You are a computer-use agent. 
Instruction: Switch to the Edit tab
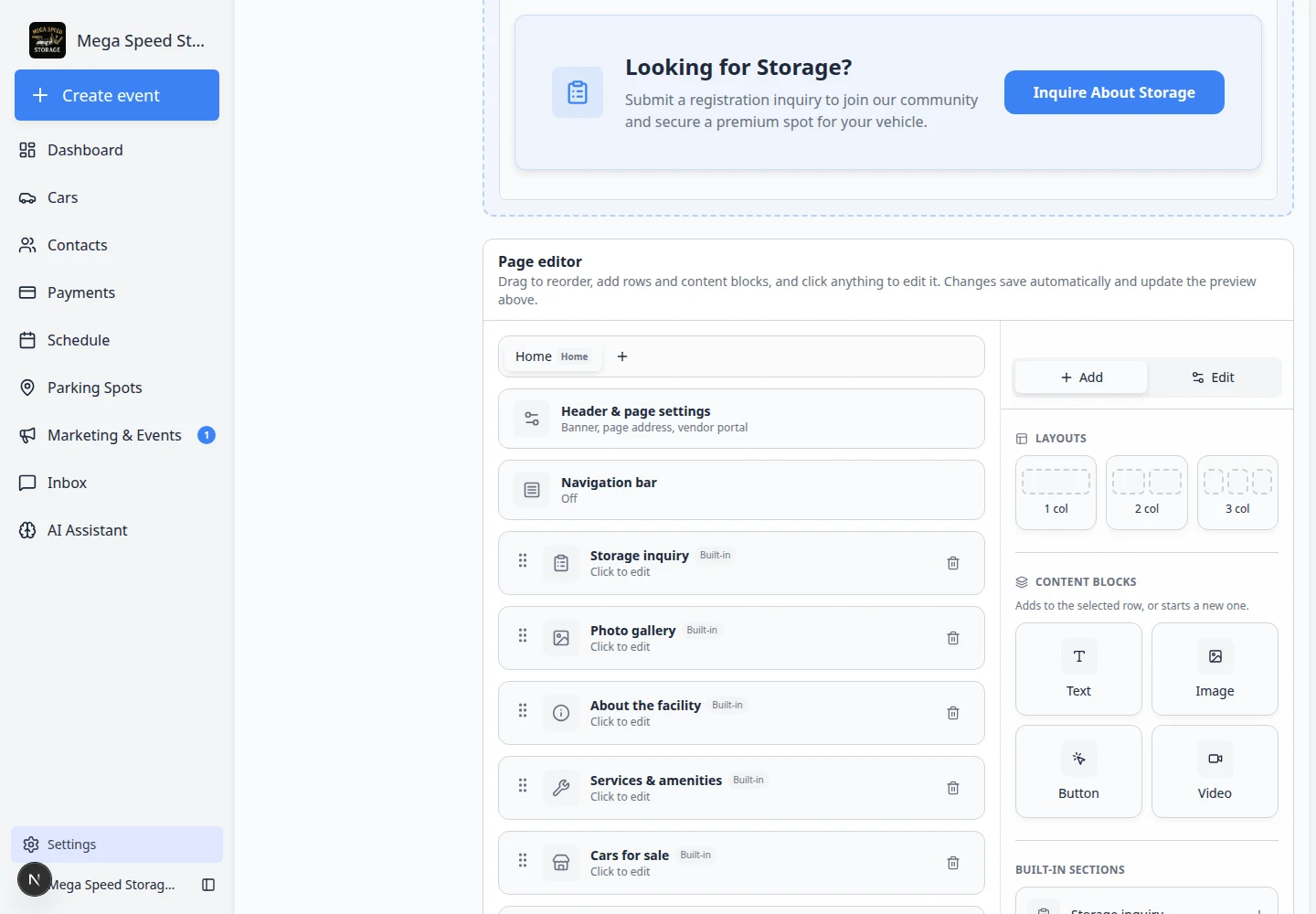tap(1214, 377)
